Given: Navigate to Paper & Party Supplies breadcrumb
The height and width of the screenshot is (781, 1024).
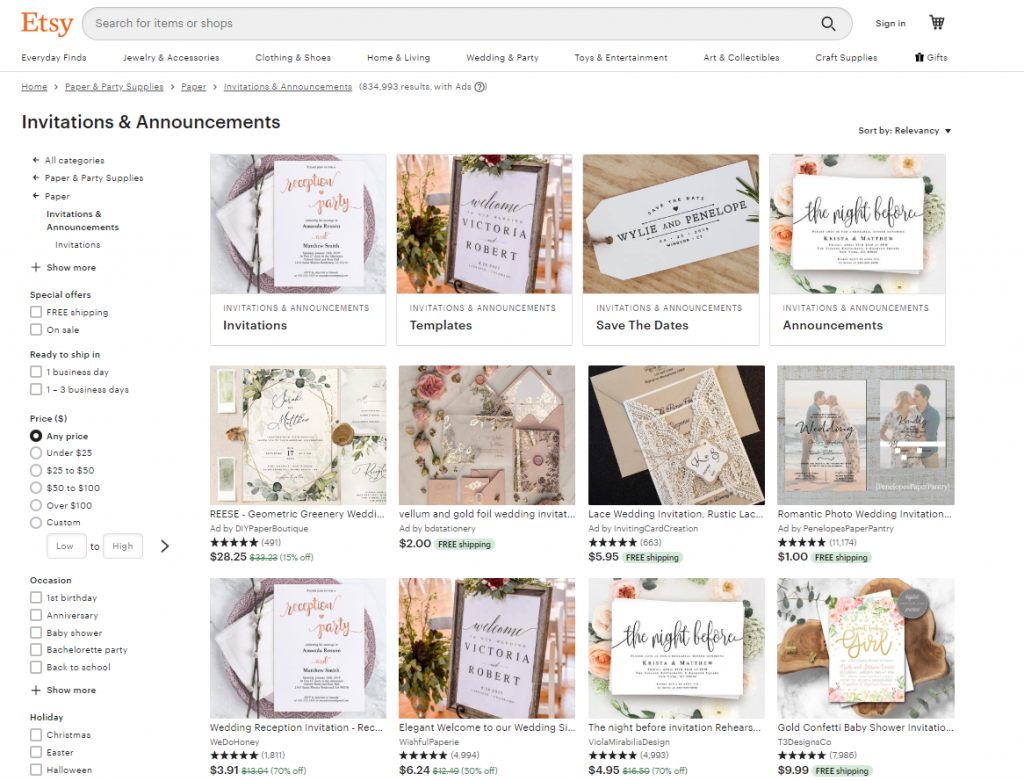Looking at the screenshot, I should pyautogui.click(x=115, y=87).
